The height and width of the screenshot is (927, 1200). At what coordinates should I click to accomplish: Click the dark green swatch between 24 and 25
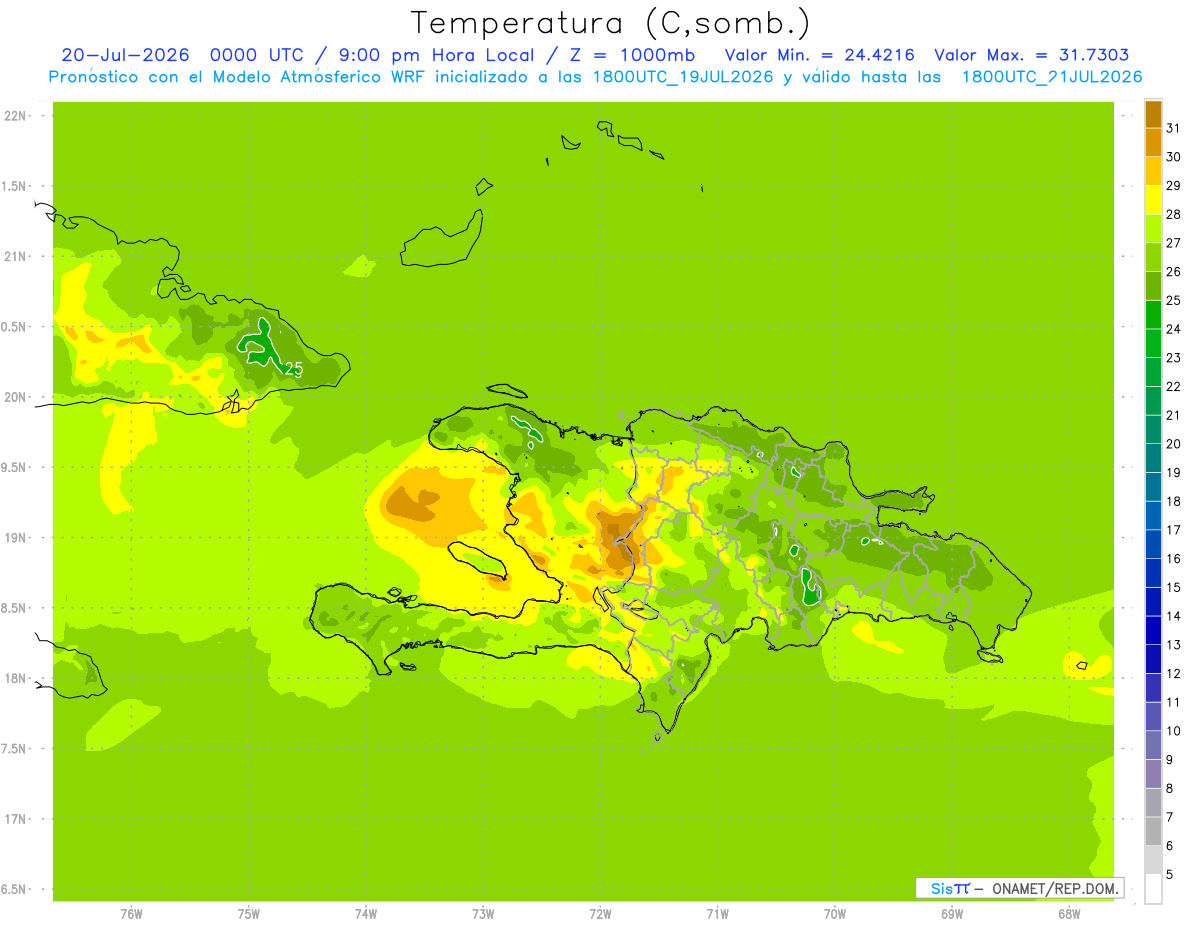point(1153,314)
